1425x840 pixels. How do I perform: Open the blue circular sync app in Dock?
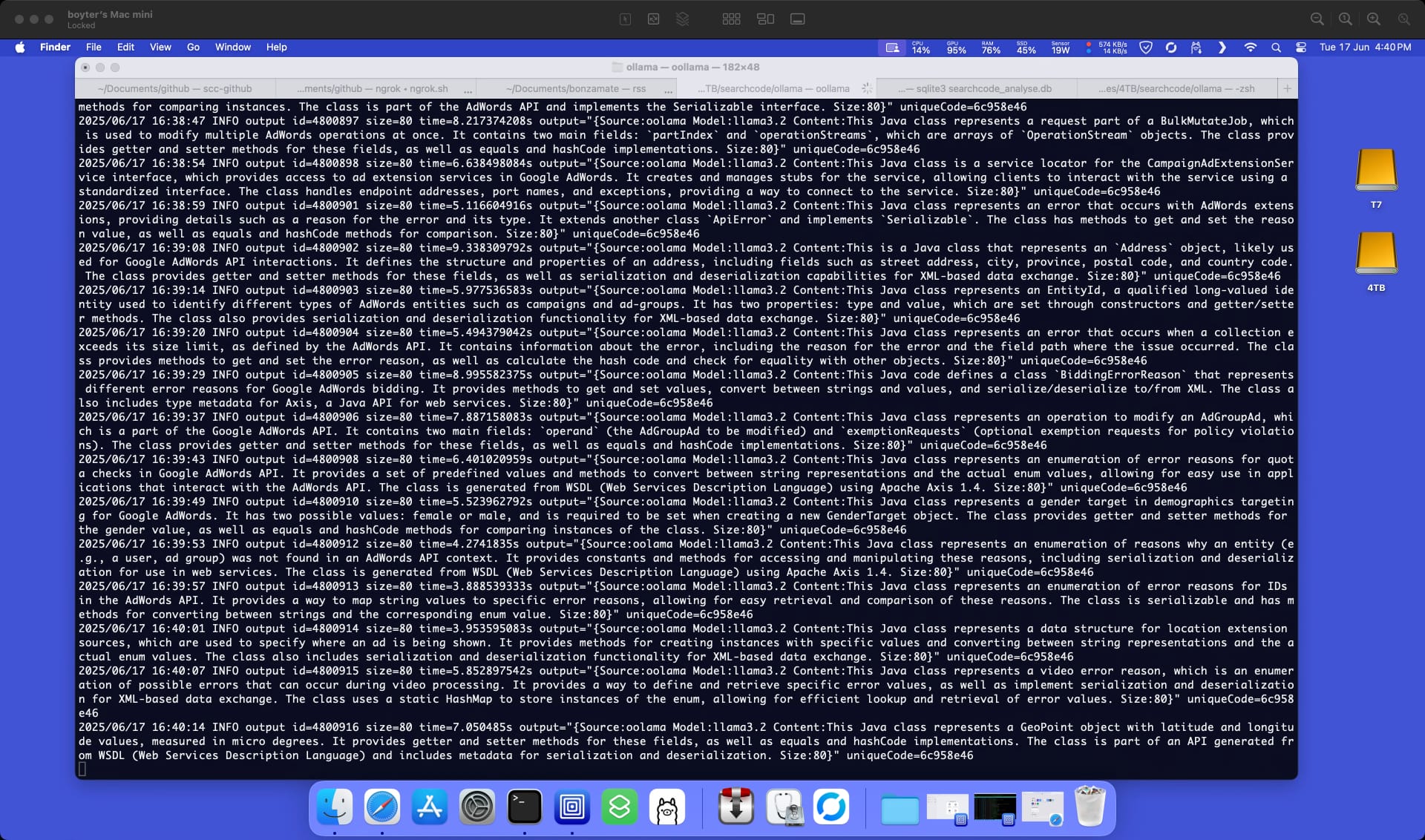(831, 807)
